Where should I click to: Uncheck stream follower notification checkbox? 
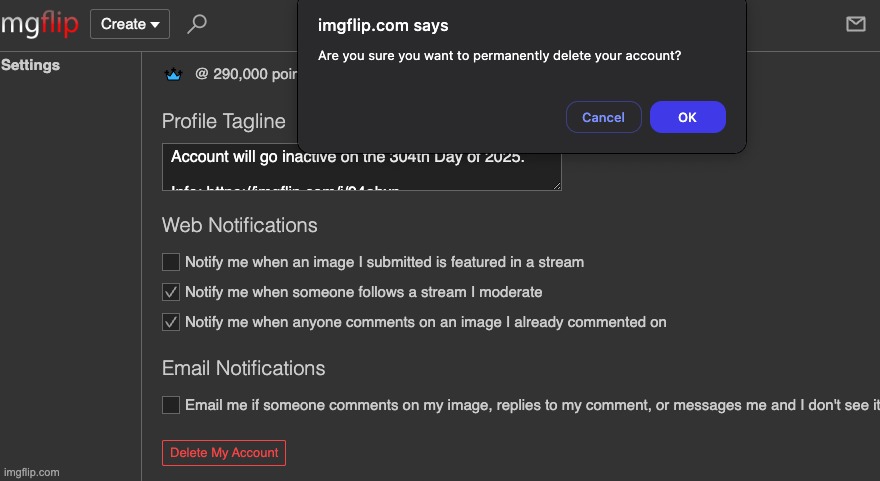(x=171, y=292)
